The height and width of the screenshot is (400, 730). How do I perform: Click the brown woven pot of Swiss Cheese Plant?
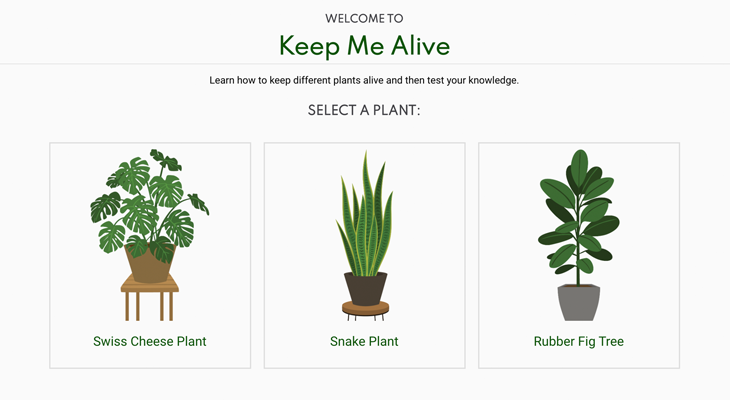point(149,265)
